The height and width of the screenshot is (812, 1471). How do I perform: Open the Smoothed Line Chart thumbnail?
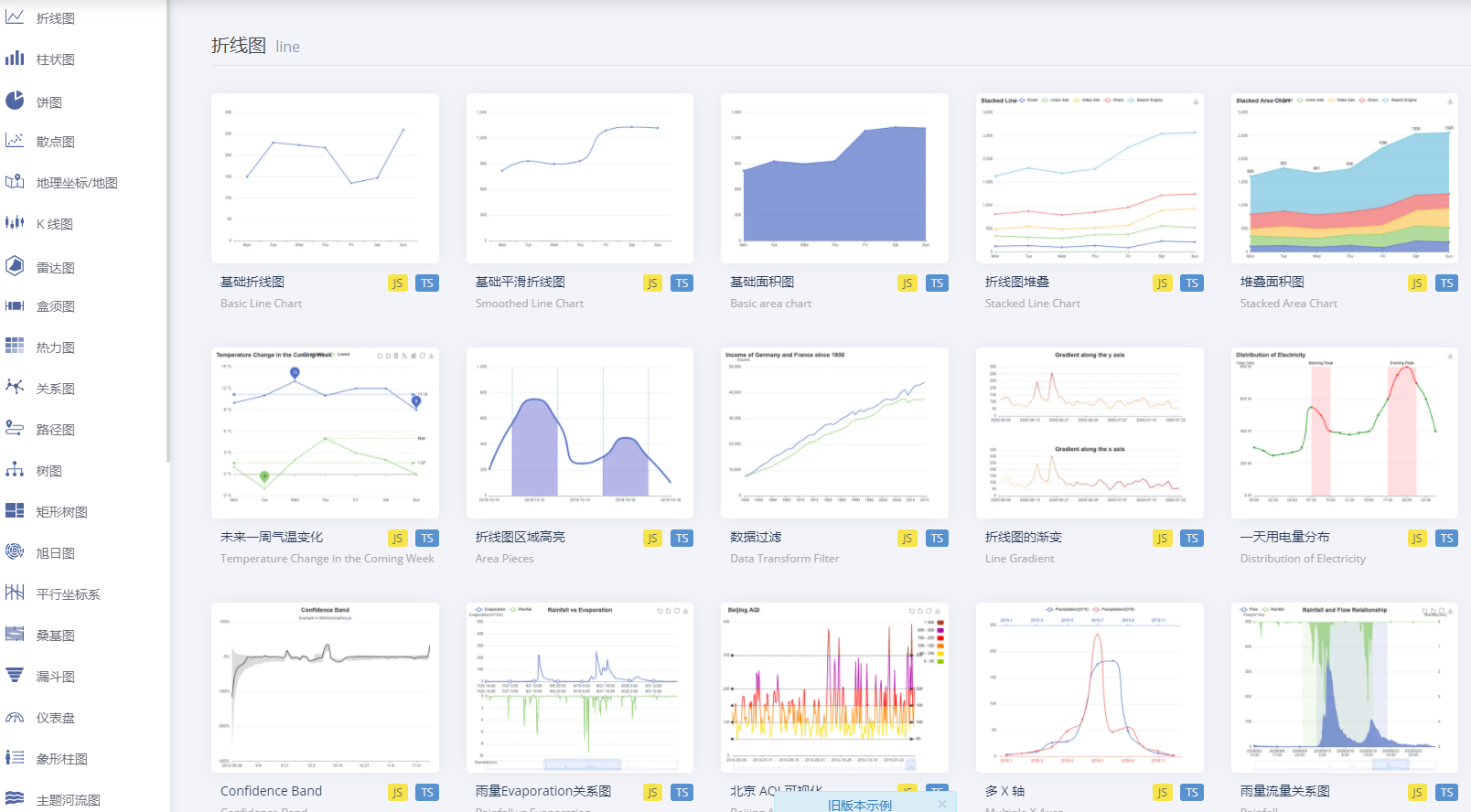(579, 178)
